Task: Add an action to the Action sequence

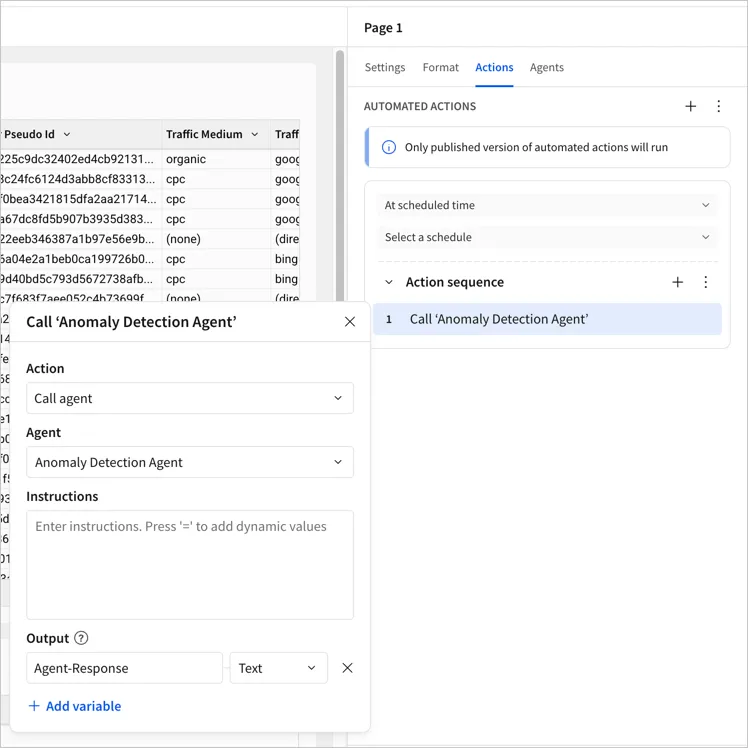Action: tap(677, 282)
